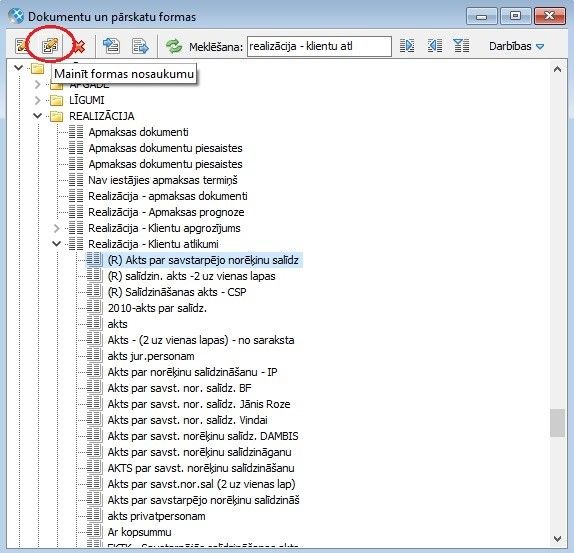Select Nav iestājies apmaksas termiņš report

click(163, 180)
